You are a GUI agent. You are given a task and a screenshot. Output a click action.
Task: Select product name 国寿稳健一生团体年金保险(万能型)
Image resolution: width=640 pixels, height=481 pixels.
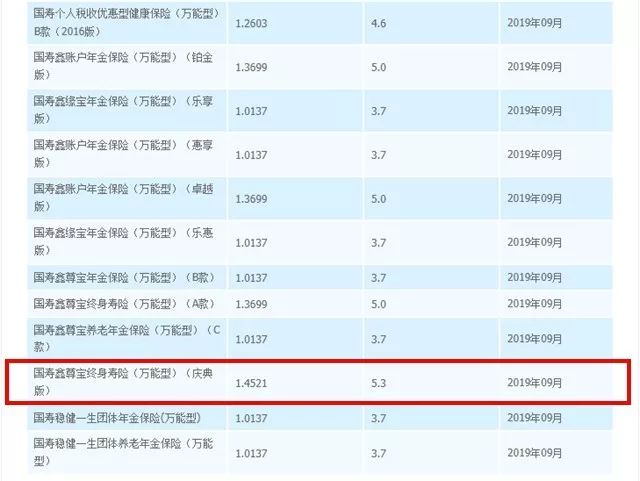117,418
